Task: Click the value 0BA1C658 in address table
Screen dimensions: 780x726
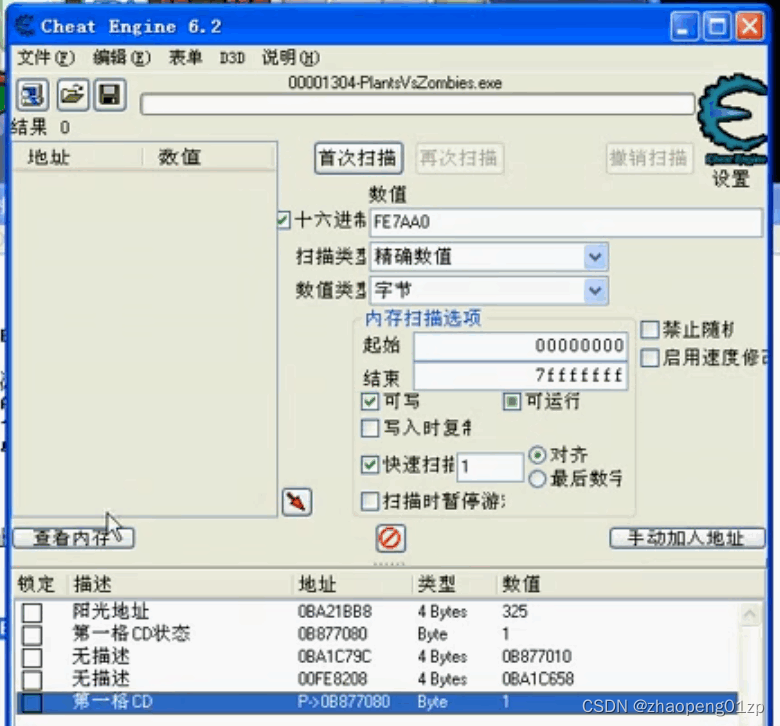Action: point(538,679)
